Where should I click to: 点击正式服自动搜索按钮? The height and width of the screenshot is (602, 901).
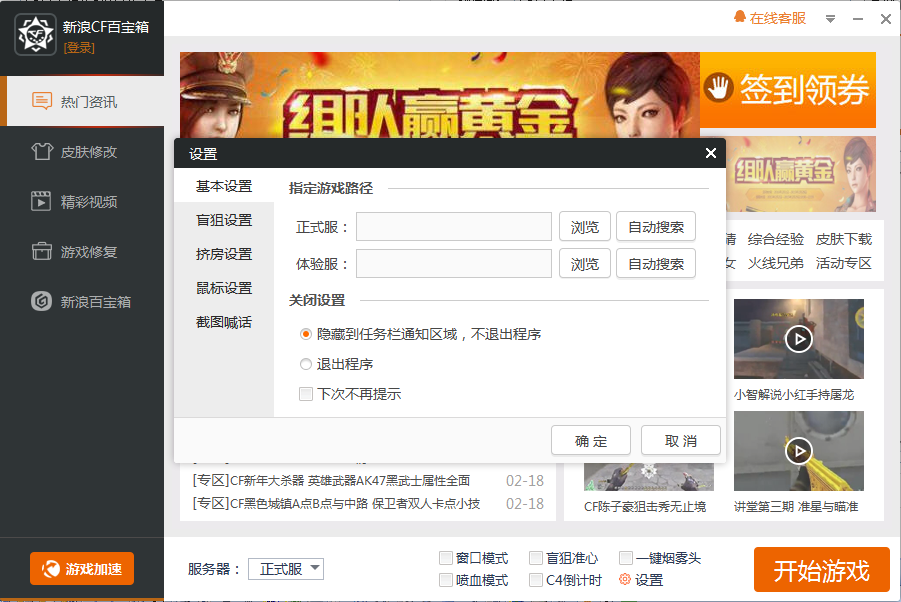pyautogui.click(x=656, y=226)
